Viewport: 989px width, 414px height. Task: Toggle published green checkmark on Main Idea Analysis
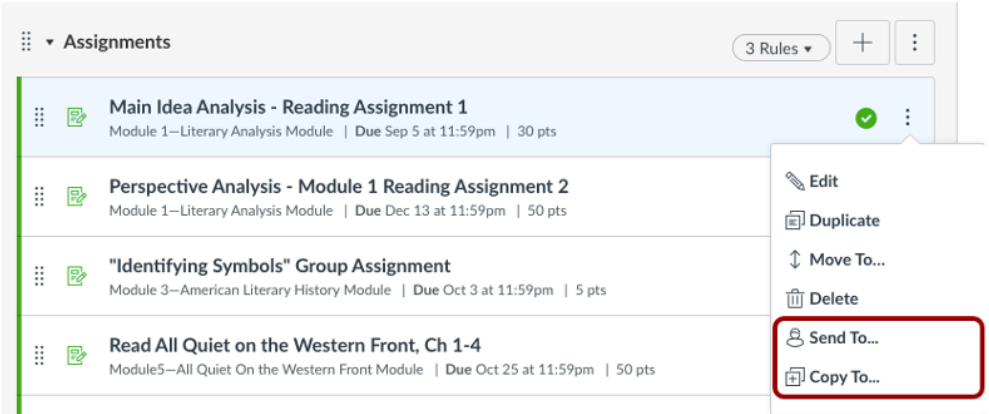866,117
